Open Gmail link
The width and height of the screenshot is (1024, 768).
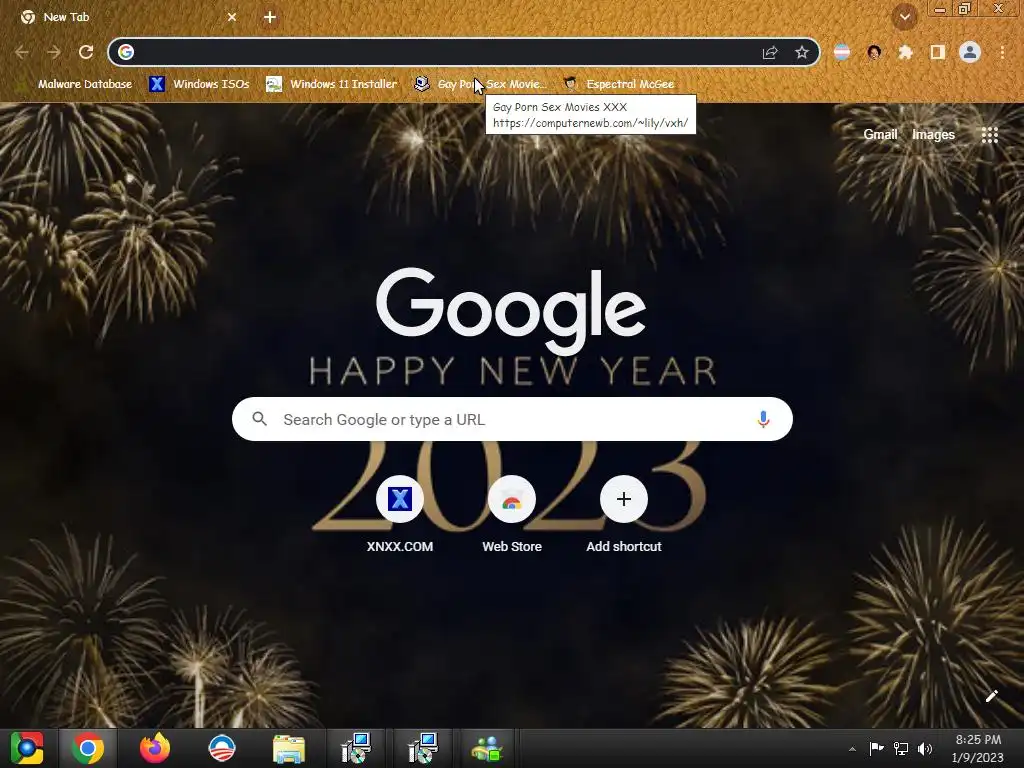pos(880,135)
